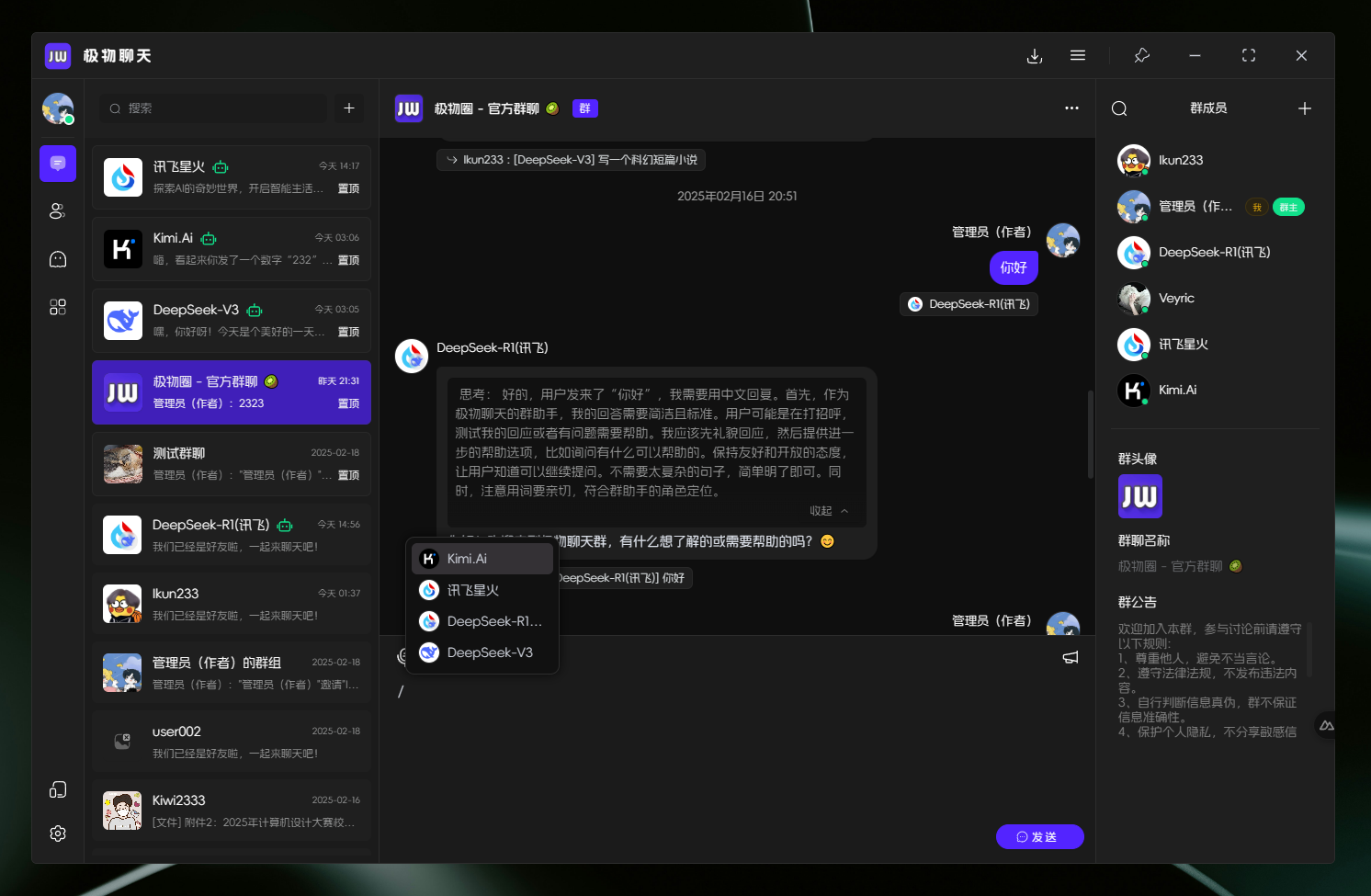Select the 极物圈 - 官方群聊 conversation
This screenshot has height=896, width=1371.
tap(232, 392)
